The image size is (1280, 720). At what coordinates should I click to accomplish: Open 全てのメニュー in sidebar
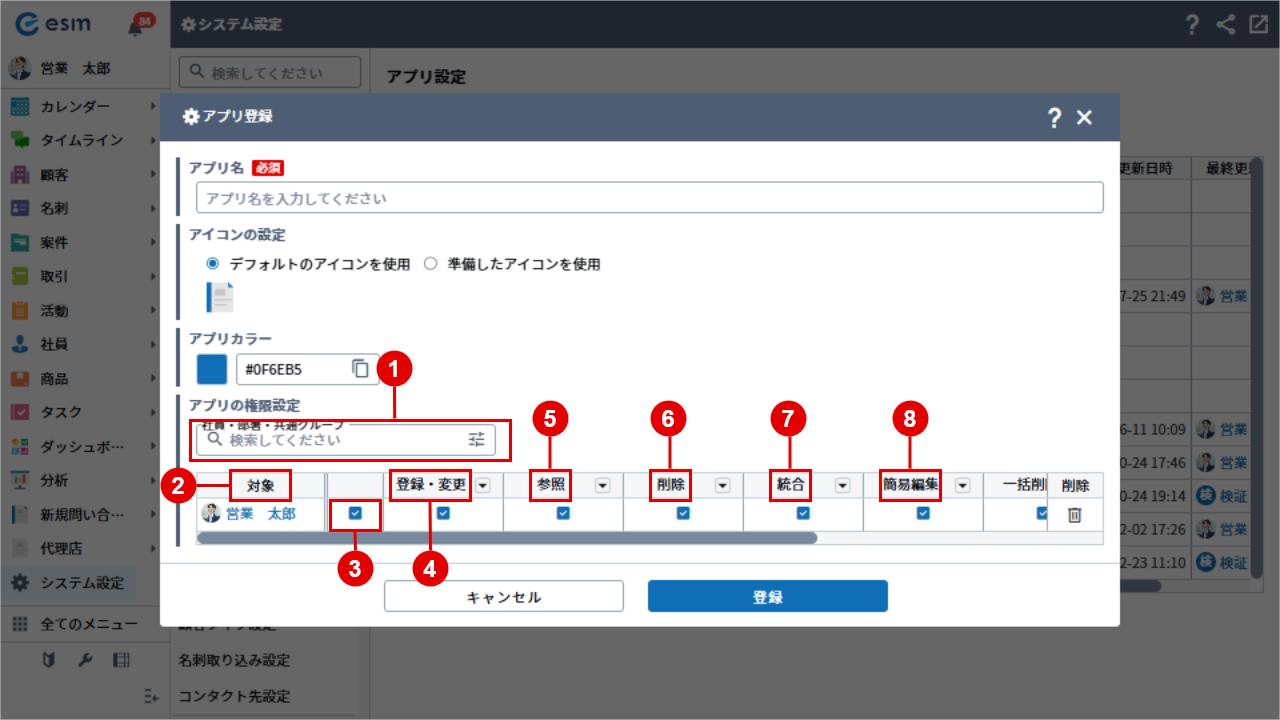pyautogui.click(x=88, y=624)
